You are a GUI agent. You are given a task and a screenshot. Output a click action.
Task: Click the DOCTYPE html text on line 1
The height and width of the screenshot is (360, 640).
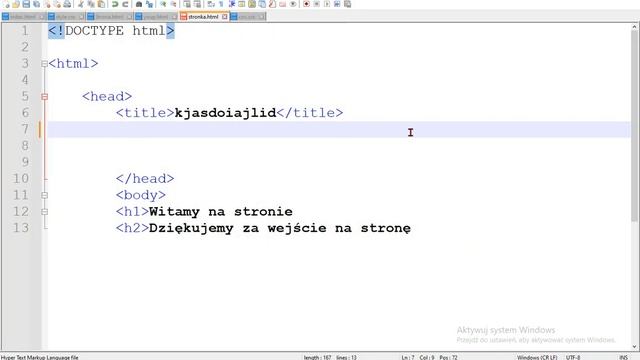point(115,31)
